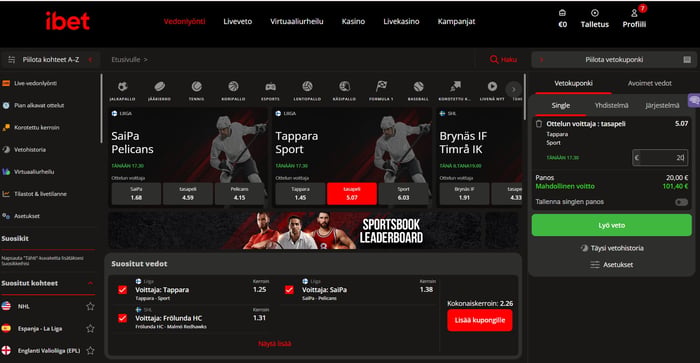Open the Kasino top menu item
This screenshot has width=700, height=363.
[353, 21]
